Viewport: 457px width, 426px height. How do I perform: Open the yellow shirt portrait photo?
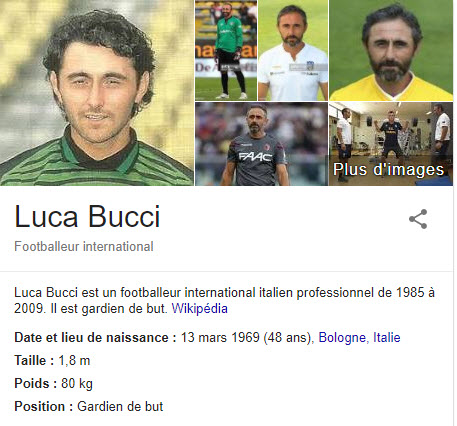(391, 50)
